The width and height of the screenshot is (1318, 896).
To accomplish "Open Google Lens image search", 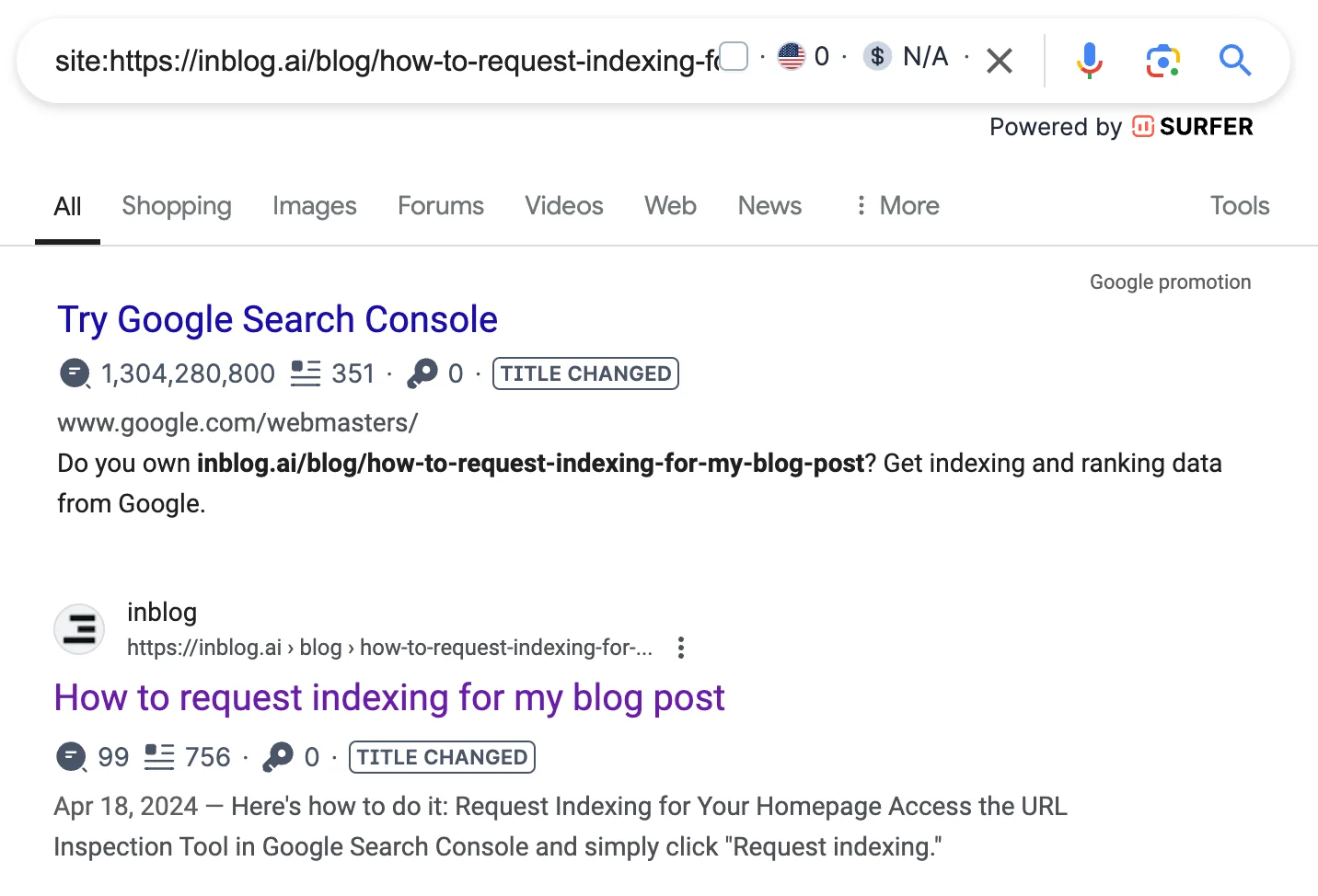I will point(1162,61).
